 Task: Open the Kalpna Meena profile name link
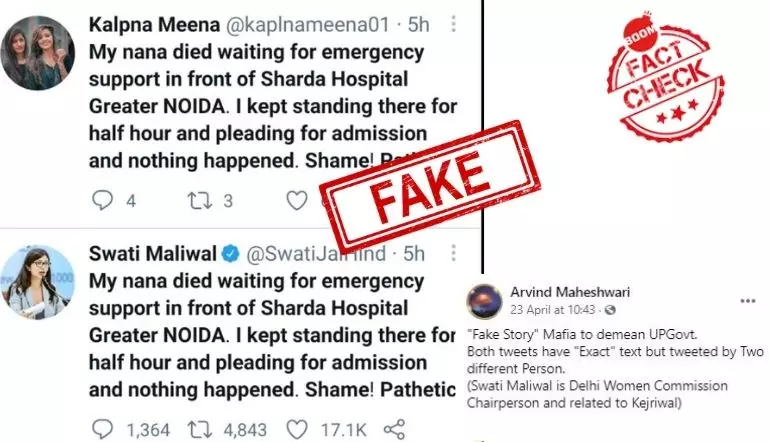click(154, 25)
